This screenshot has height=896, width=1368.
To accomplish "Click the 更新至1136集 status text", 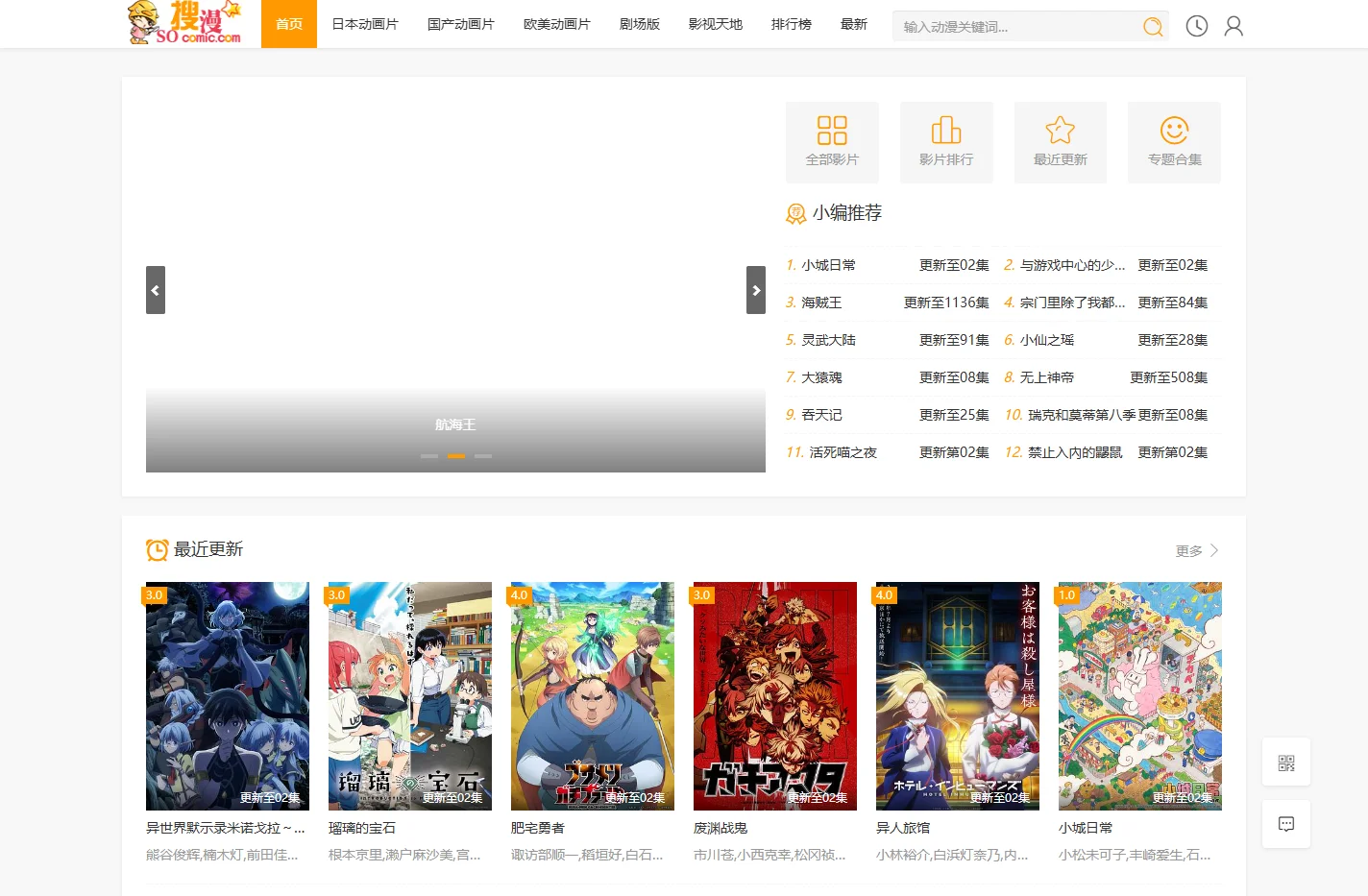I will (x=946, y=303).
